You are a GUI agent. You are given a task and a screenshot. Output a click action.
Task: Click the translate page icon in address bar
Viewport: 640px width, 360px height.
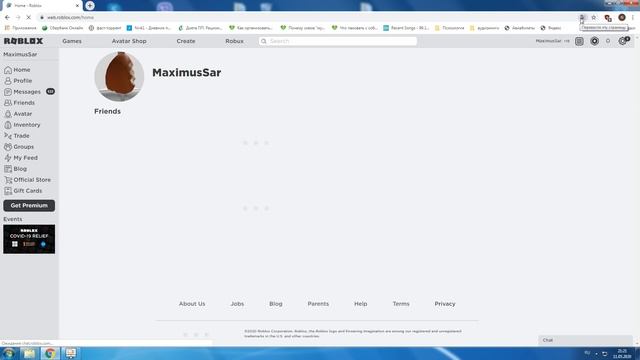click(582, 18)
